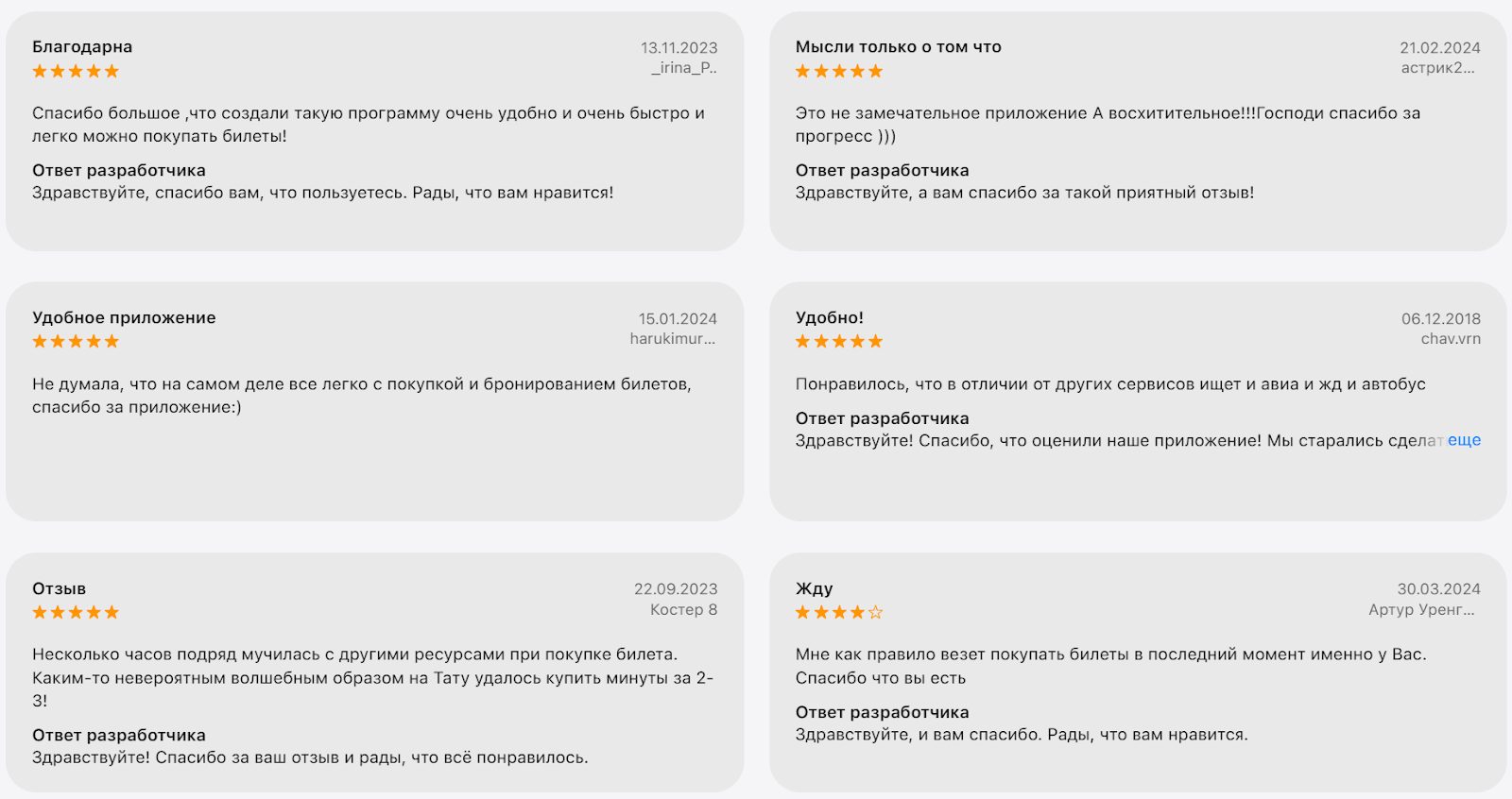Viewport: 1512px width, 799px height.
Task: Click the review text mentioning "авиа и жд и автобус"
Action: click(x=1110, y=383)
